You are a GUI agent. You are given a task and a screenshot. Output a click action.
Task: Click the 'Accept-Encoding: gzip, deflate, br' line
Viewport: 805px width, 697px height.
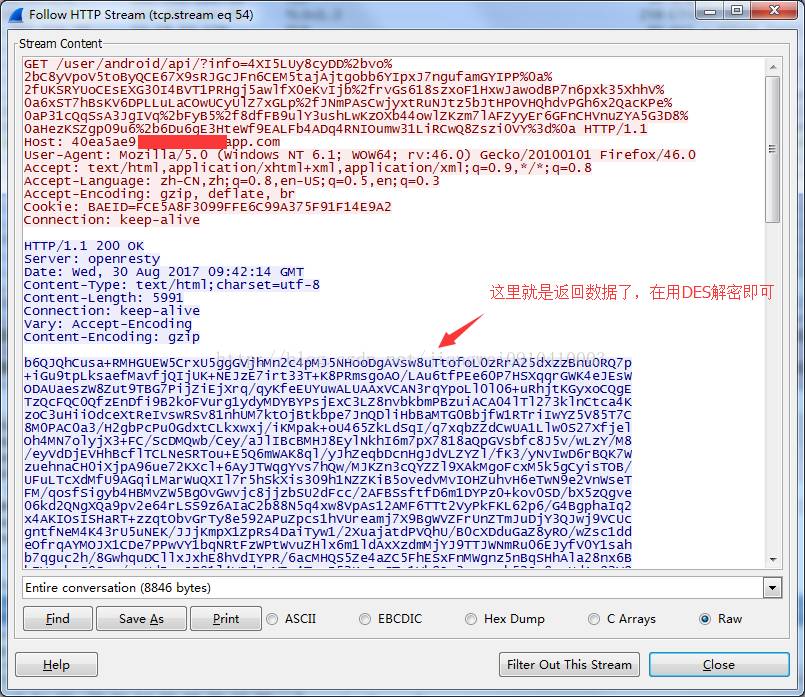[159, 194]
